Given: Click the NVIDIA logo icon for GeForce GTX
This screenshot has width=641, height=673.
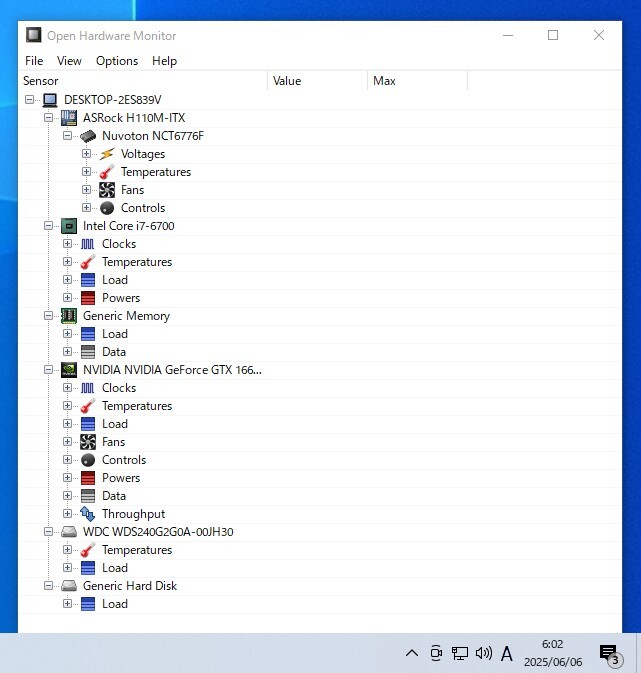Looking at the screenshot, I should click(69, 370).
